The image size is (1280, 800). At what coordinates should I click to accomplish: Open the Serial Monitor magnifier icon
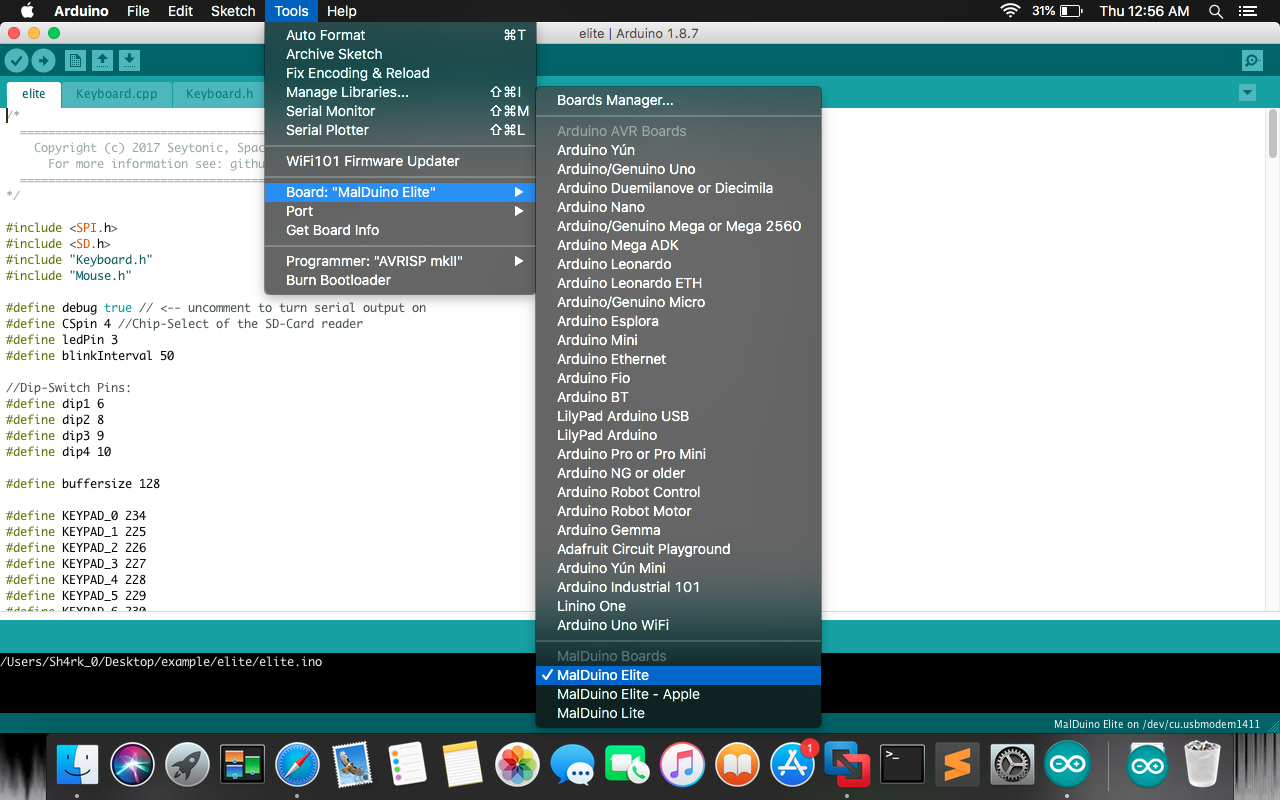[x=1252, y=60]
